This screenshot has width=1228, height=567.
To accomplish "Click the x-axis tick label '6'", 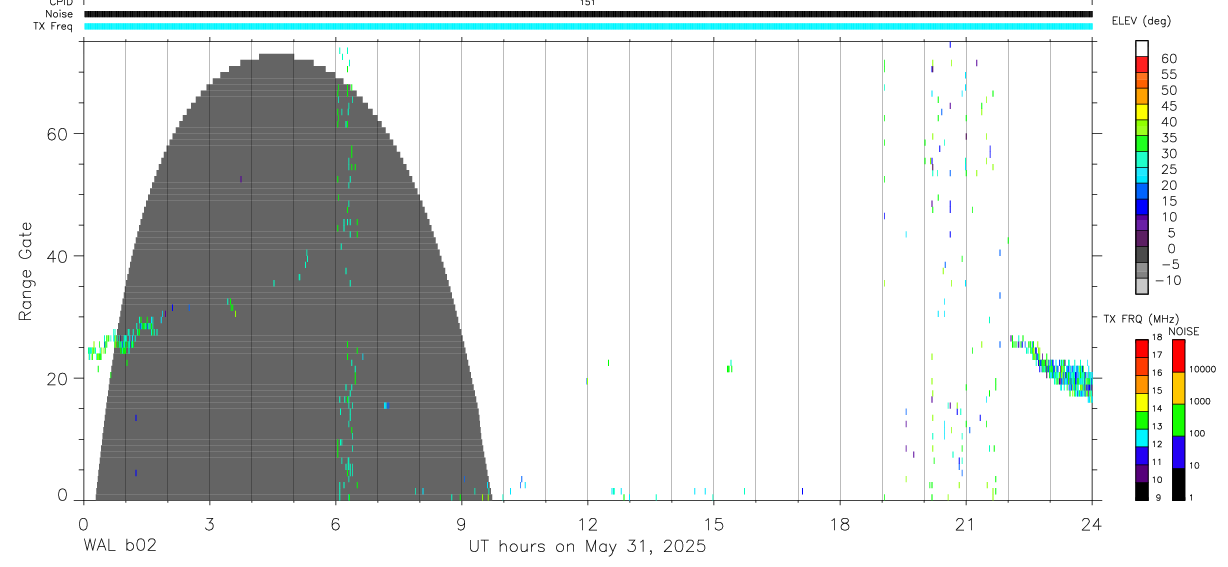I will (x=335, y=523).
